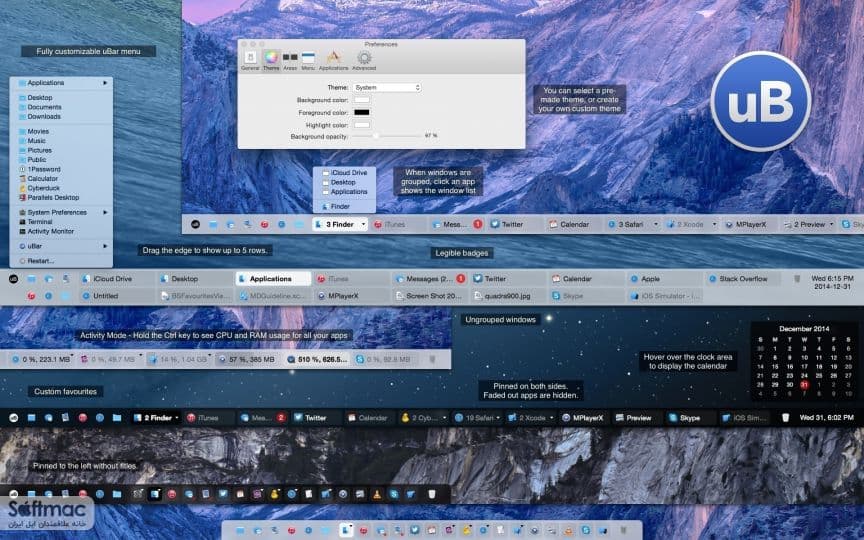Click the Background color swatch
The height and width of the screenshot is (540, 864).
tap(361, 100)
